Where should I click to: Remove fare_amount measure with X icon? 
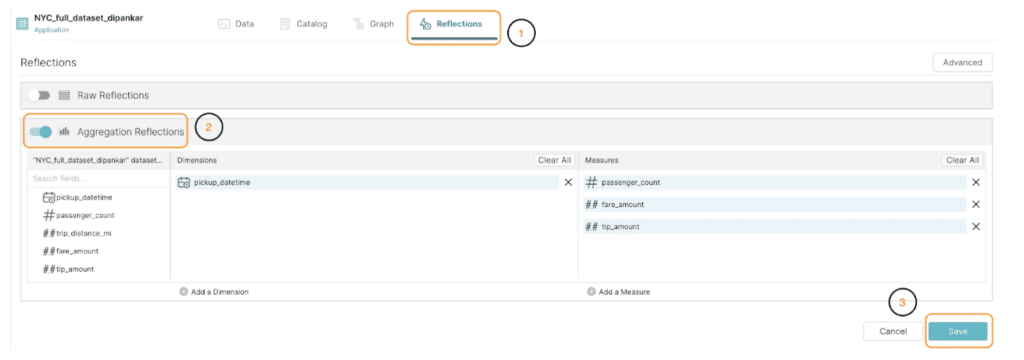976,205
